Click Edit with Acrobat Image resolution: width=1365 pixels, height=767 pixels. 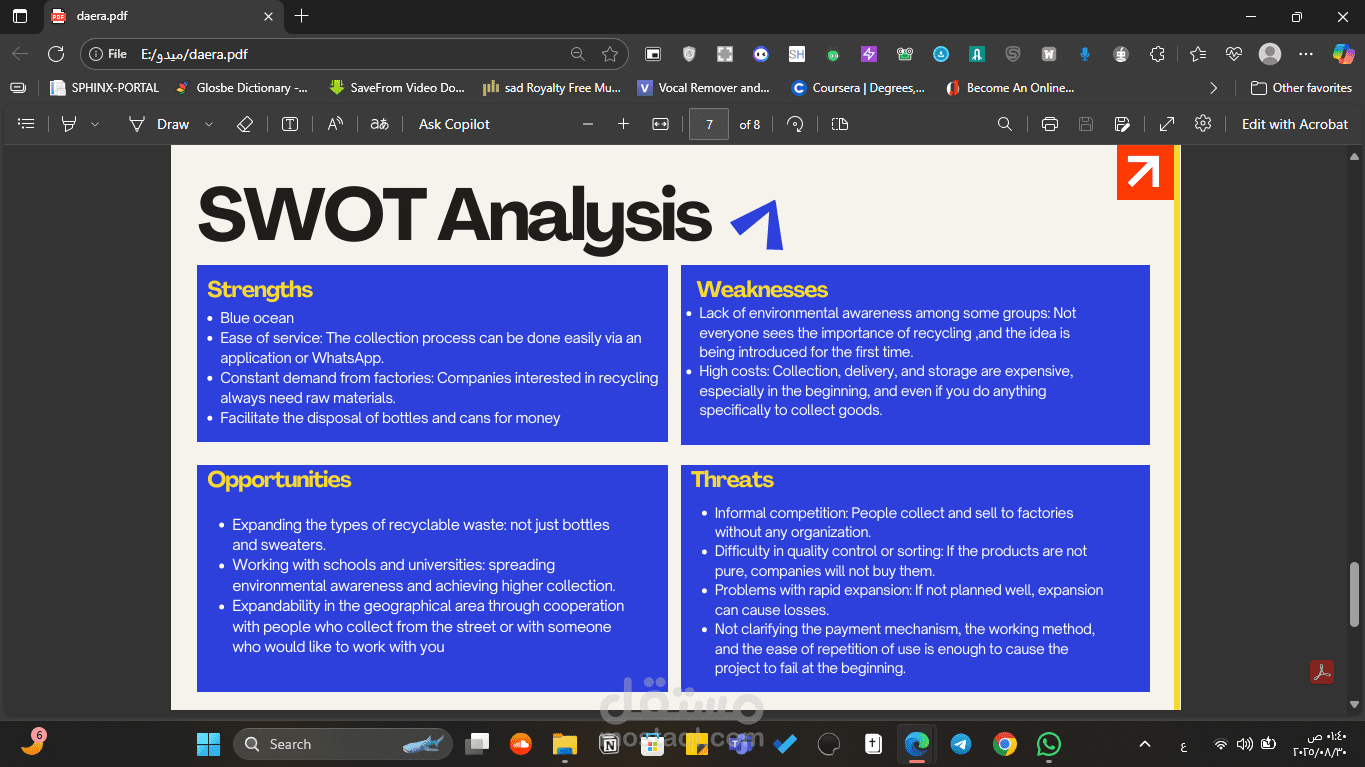(x=1295, y=124)
